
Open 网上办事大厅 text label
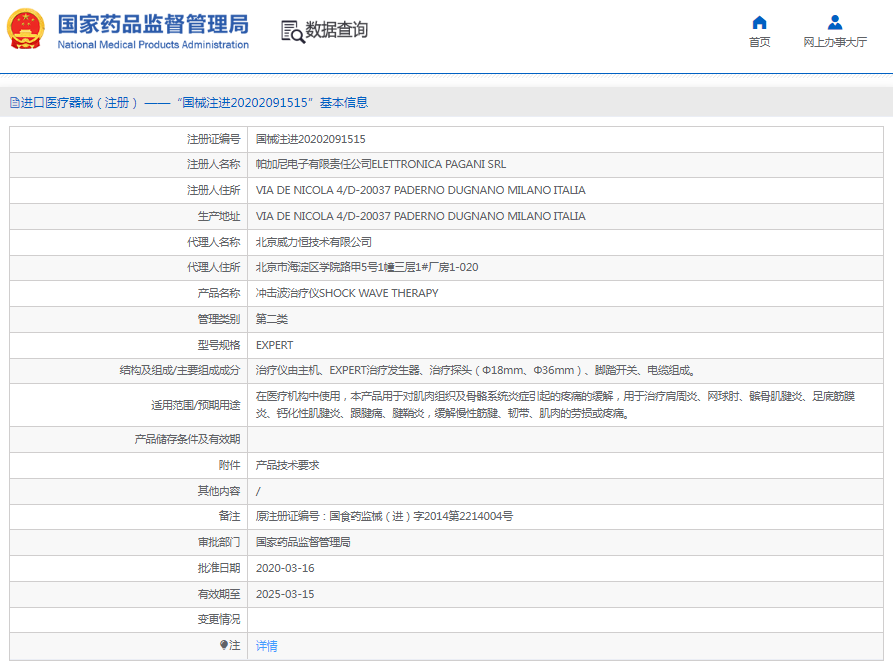(835, 42)
